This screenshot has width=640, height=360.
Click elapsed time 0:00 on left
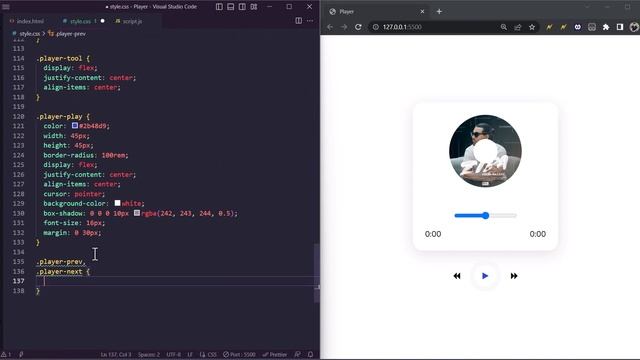[433, 234]
